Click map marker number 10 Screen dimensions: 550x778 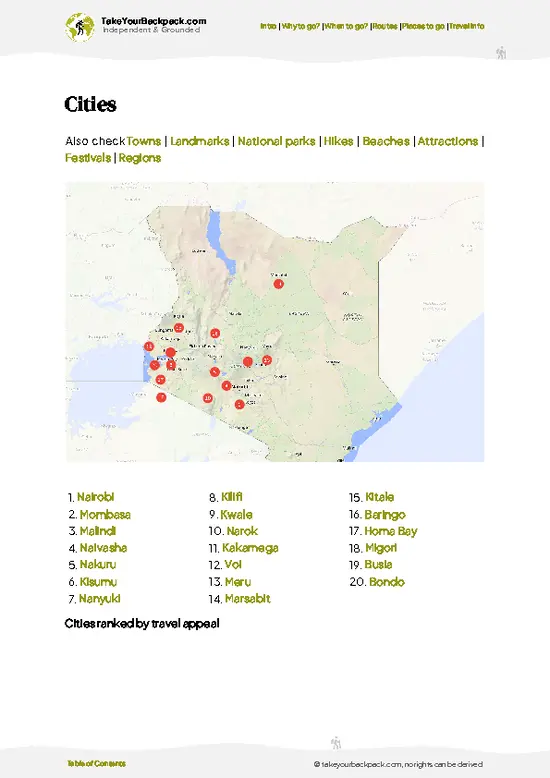(x=207, y=398)
